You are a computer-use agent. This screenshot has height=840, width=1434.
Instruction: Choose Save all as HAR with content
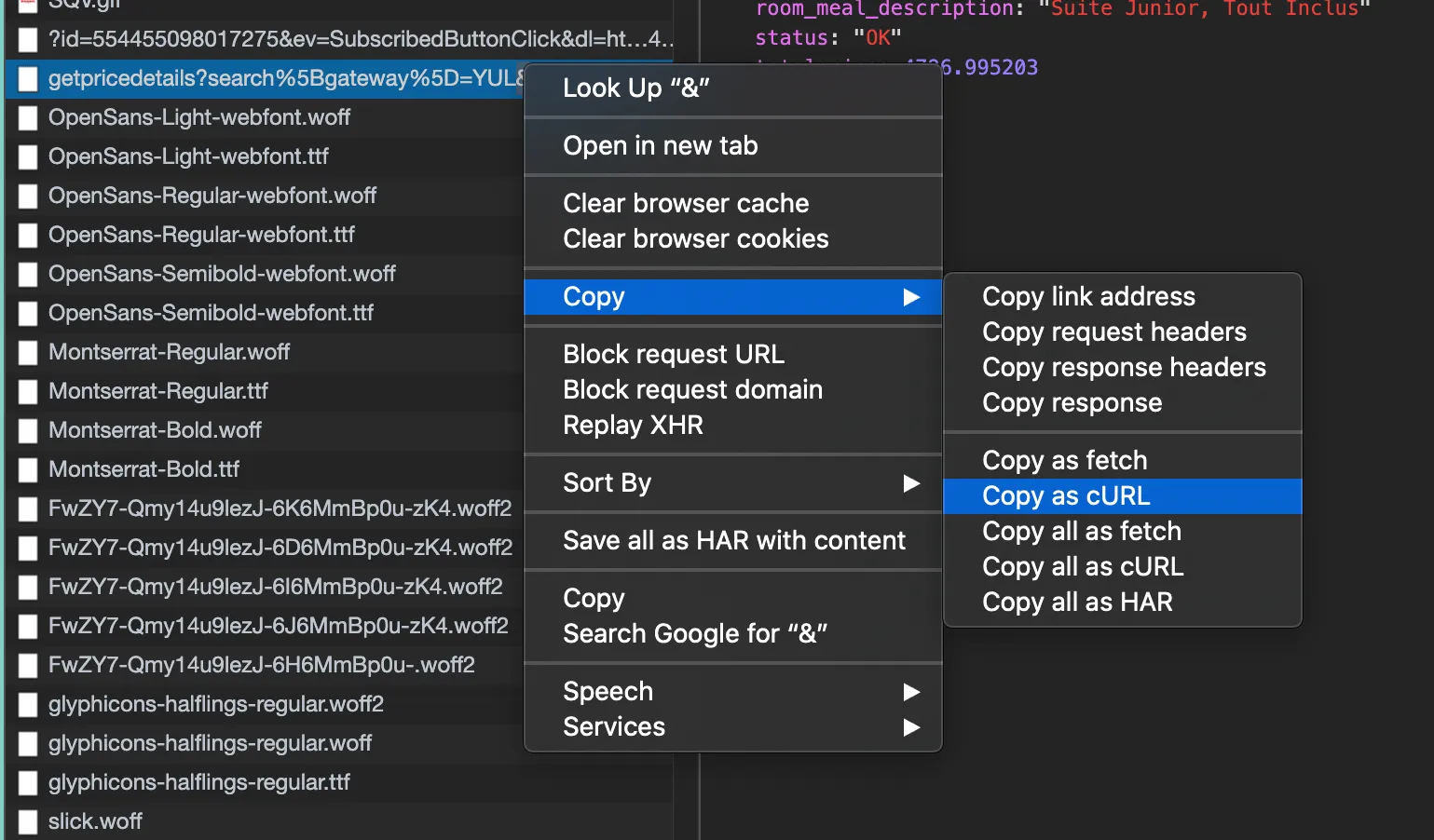pos(732,541)
